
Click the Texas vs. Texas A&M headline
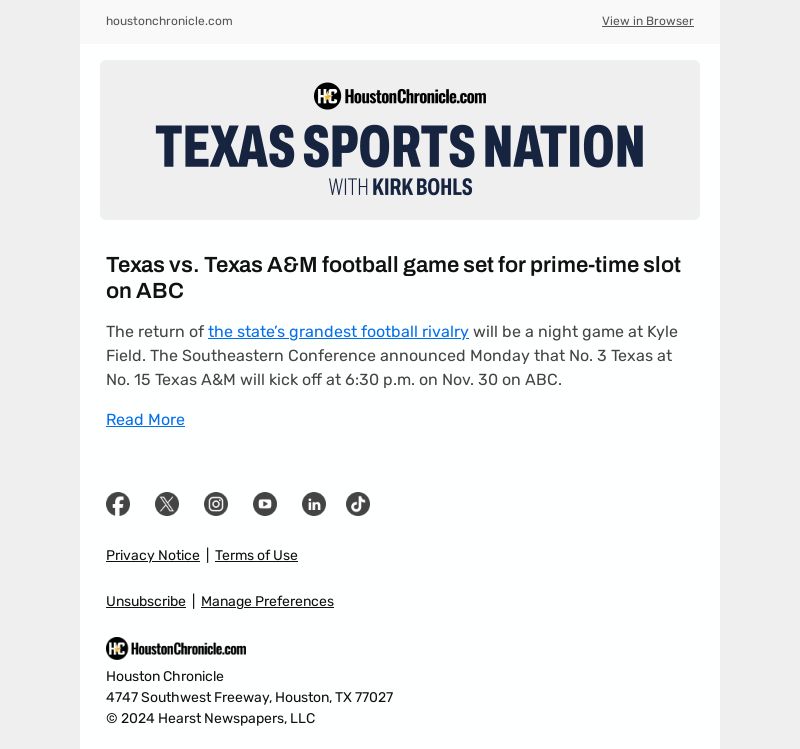coord(393,278)
